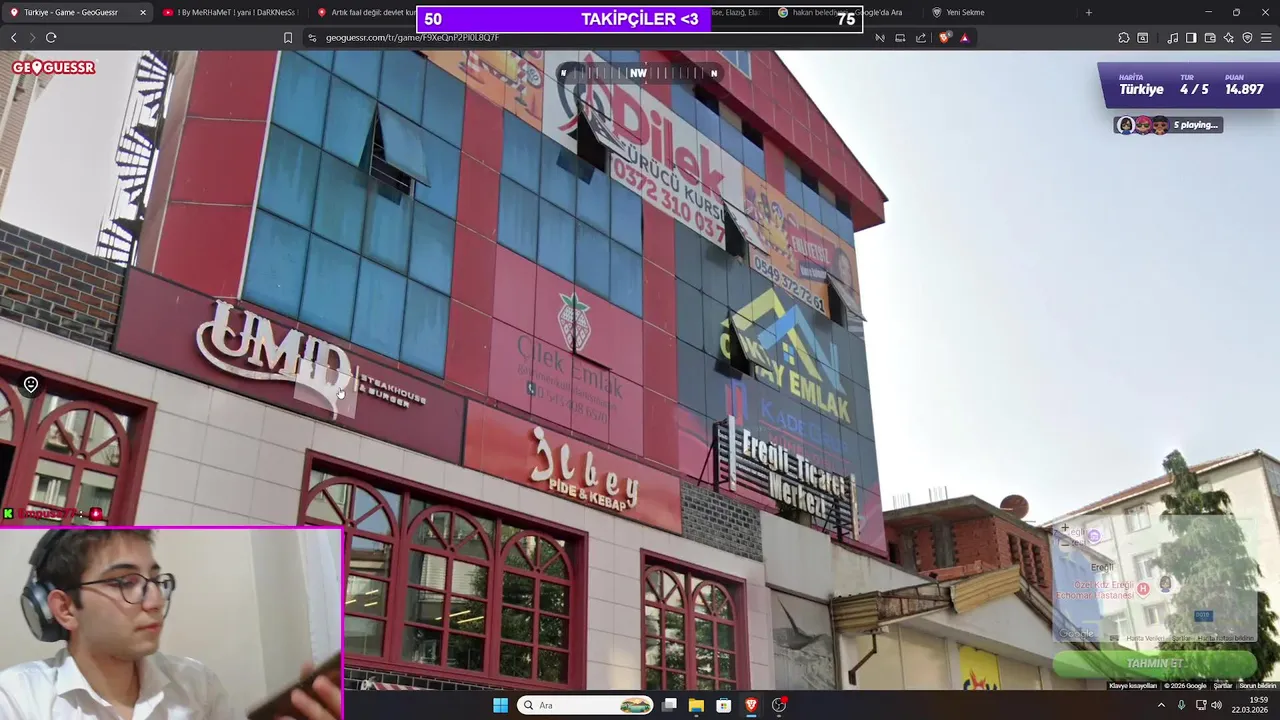Click the emote reaction button on left edge
This screenshot has width=1280, height=720.
31,385
